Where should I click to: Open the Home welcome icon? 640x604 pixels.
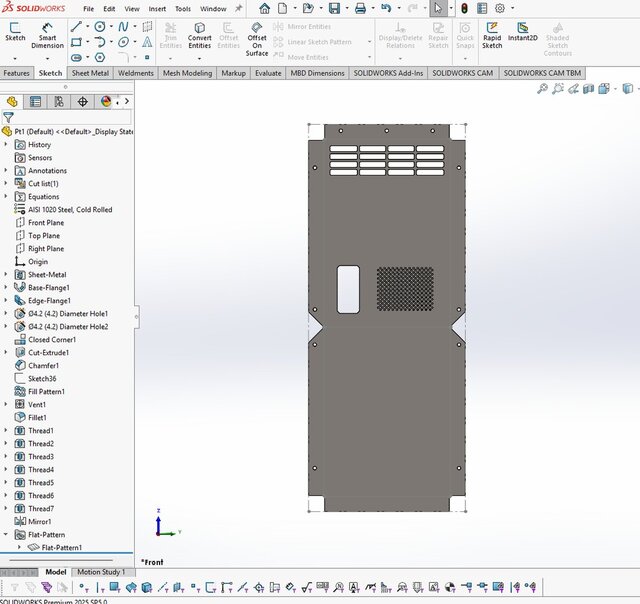click(264, 8)
